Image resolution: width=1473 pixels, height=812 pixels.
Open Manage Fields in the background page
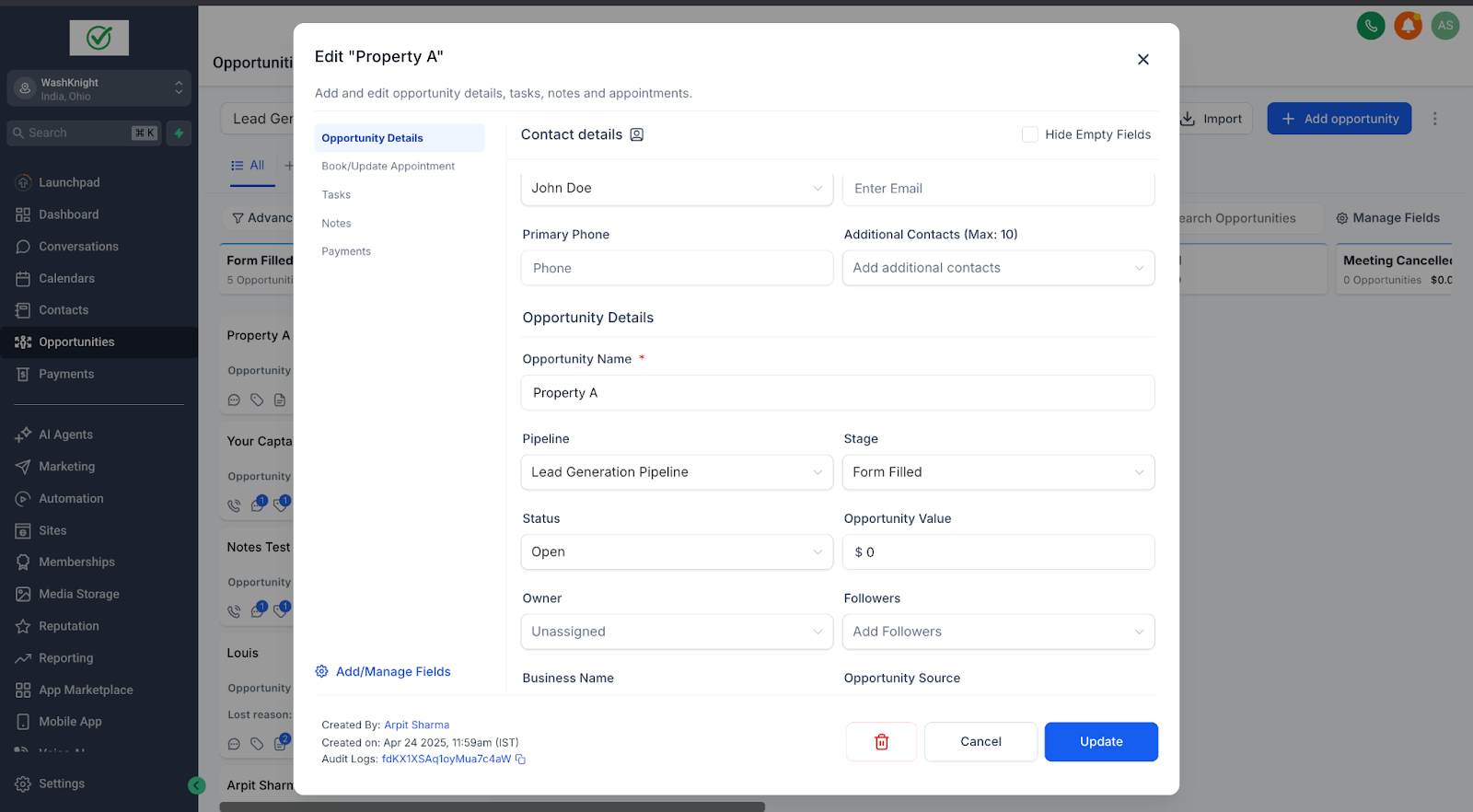point(1388,218)
